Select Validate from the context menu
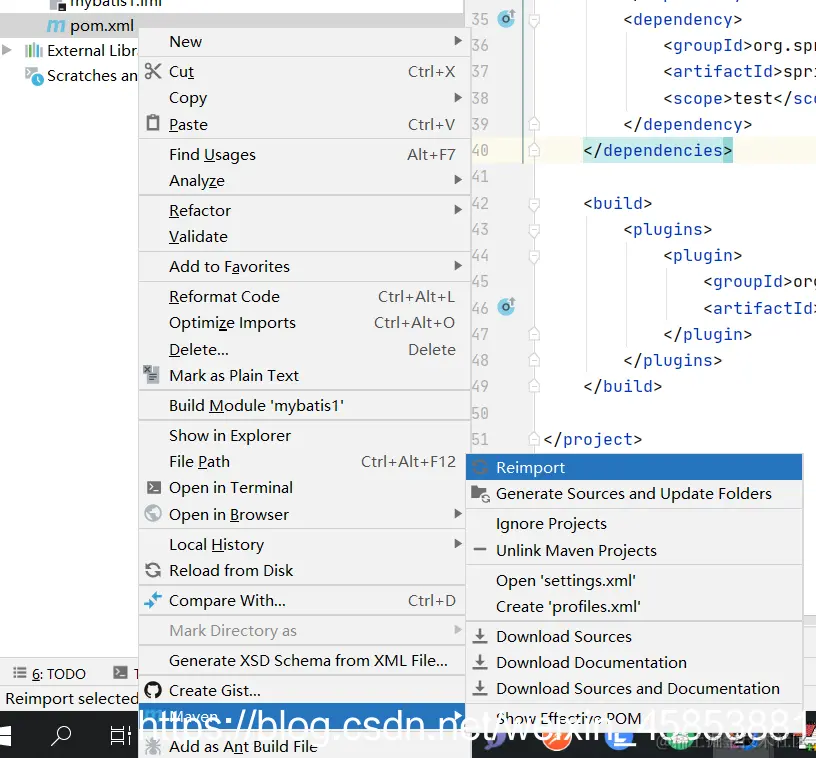This screenshot has height=758, width=816. pos(304,236)
